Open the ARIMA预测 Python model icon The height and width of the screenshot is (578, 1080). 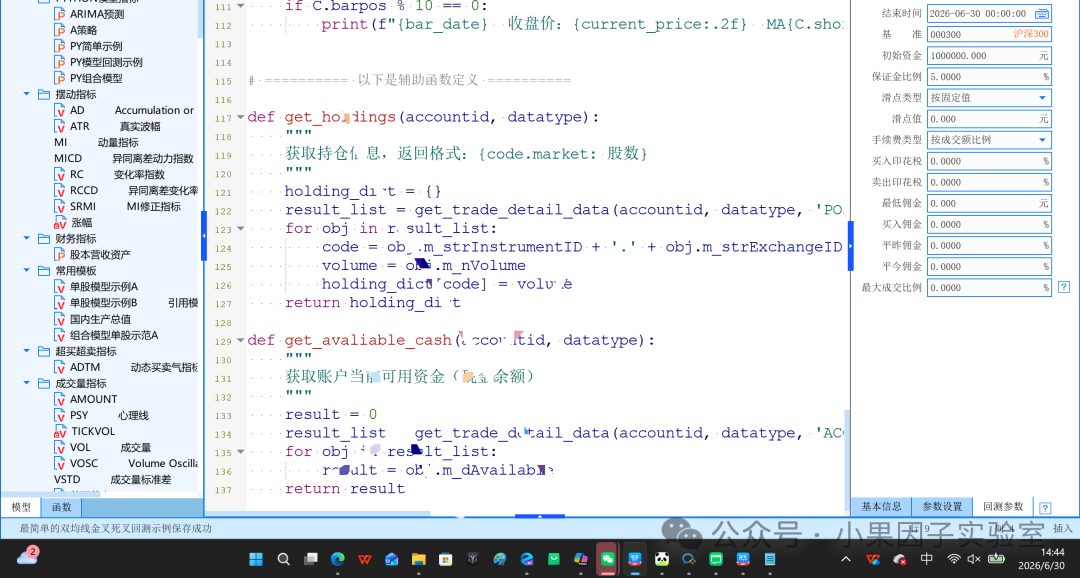pos(60,14)
